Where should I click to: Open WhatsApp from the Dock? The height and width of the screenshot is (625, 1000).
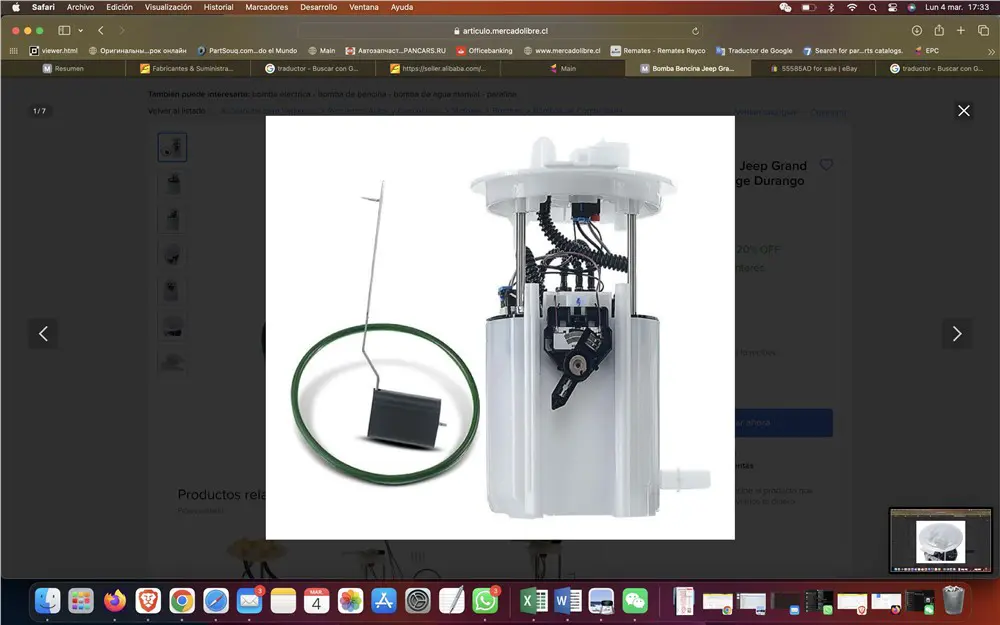coord(483,602)
